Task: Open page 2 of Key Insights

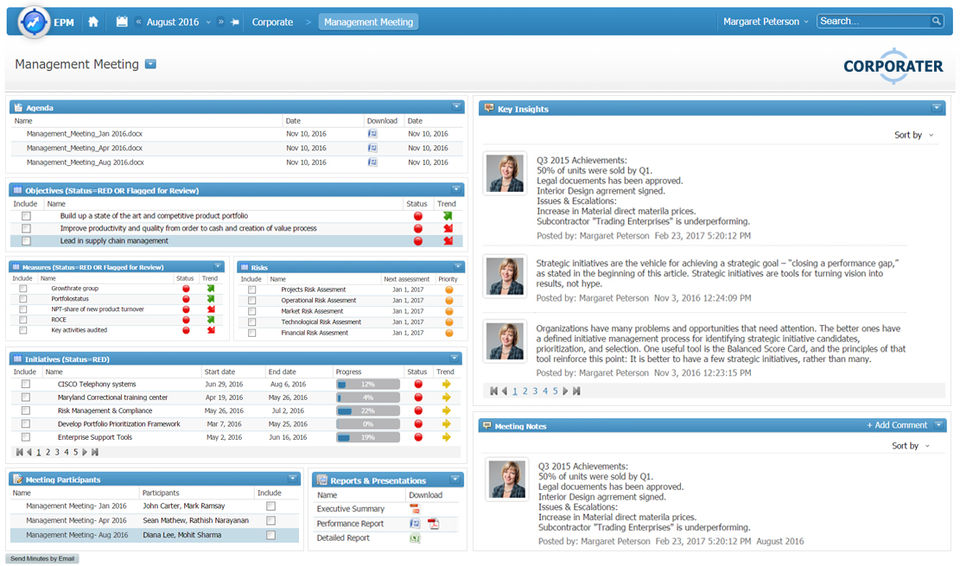Action: coord(525,391)
